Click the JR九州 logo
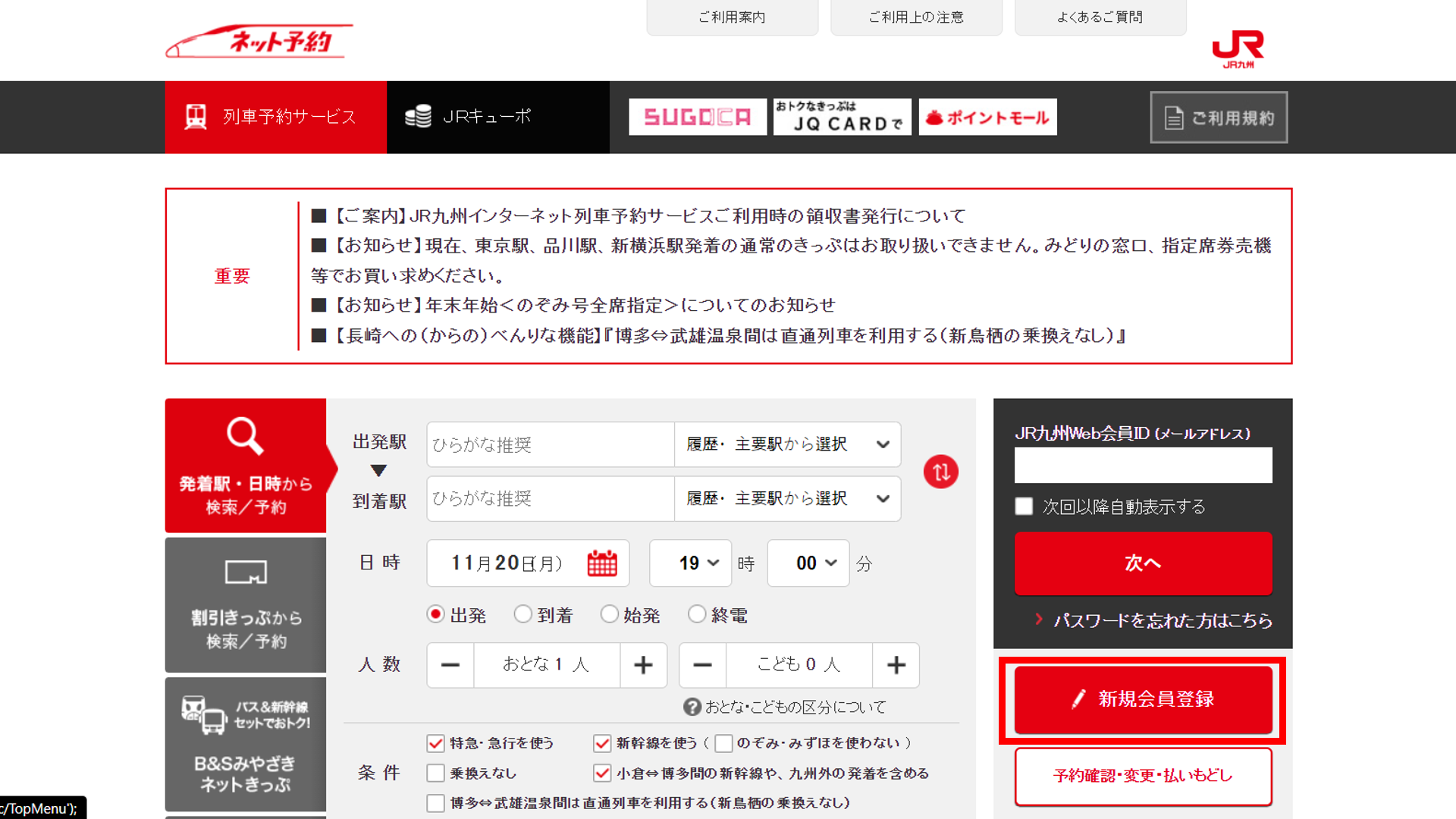Image resolution: width=1456 pixels, height=819 pixels. coord(1238,49)
